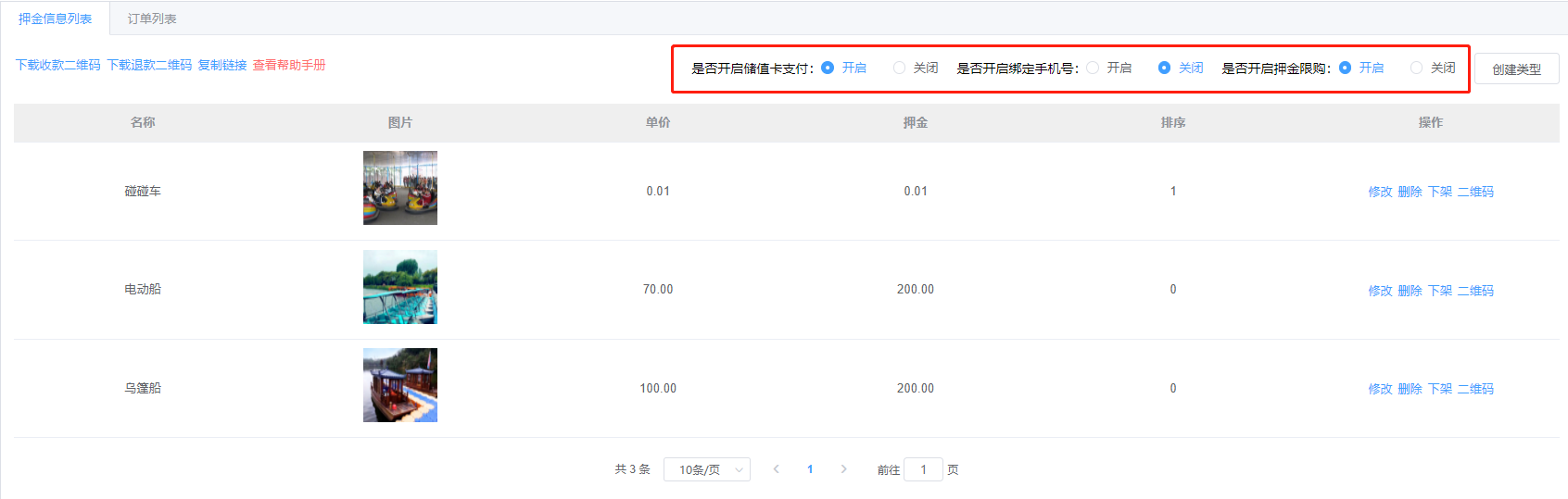Click the 共 3 条 total text

[x=633, y=469]
